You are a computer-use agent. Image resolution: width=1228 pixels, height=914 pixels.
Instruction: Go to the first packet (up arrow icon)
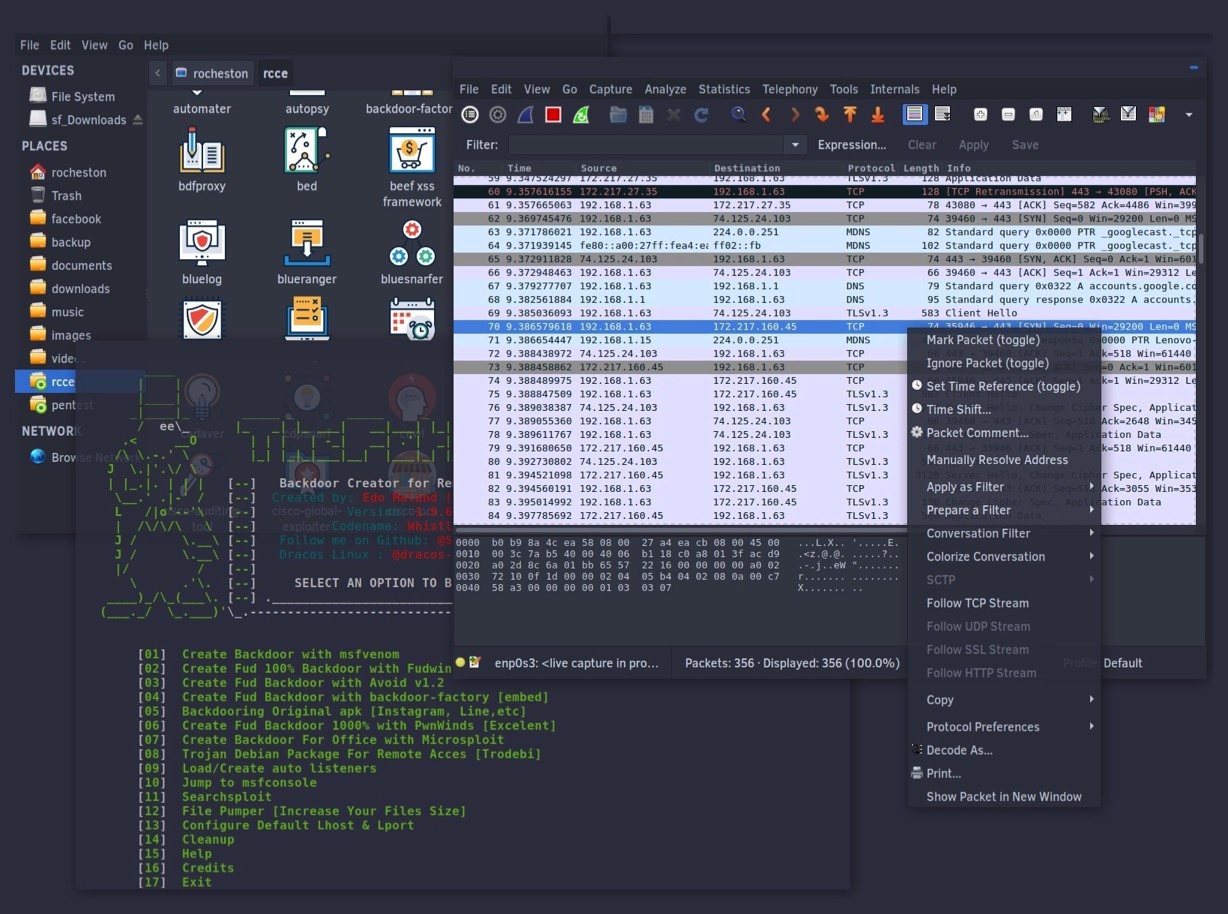850,115
